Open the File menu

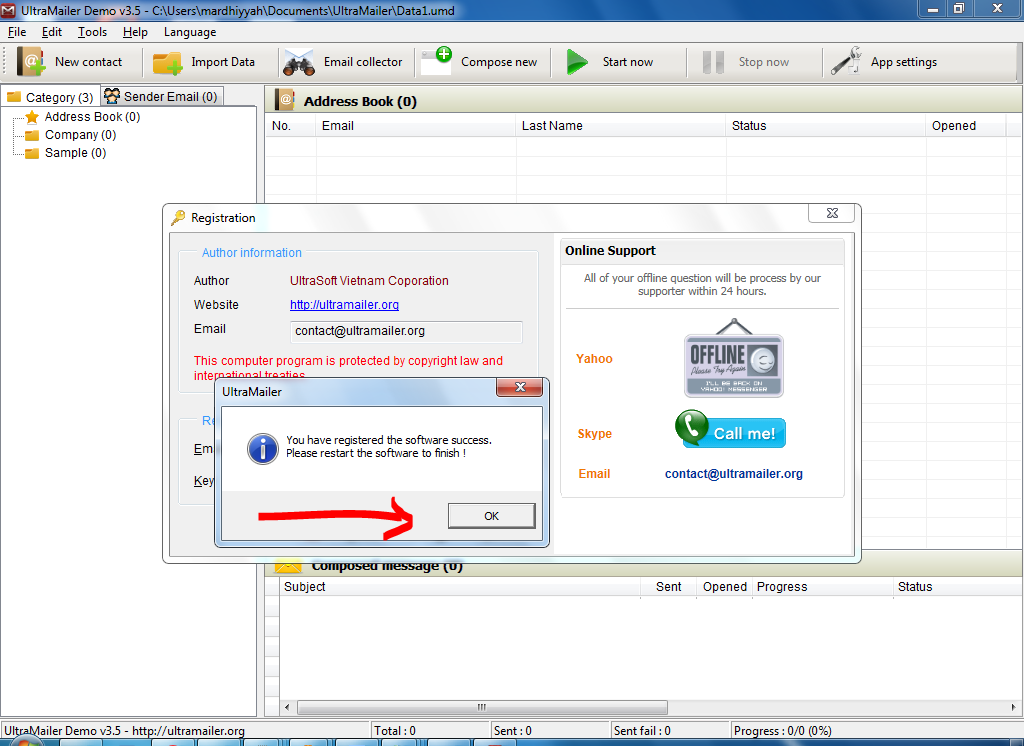pos(17,32)
